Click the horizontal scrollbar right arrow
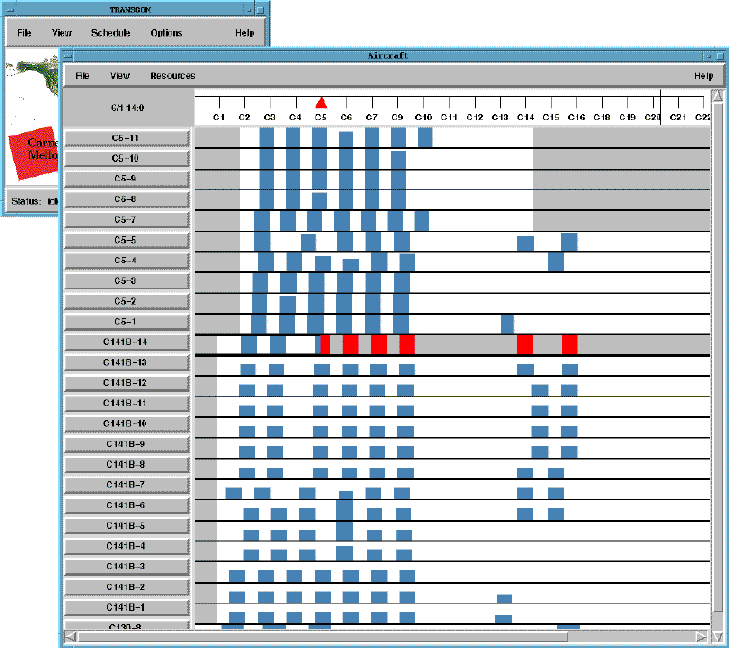This screenshot has height=648, width=729. point(703,635)
